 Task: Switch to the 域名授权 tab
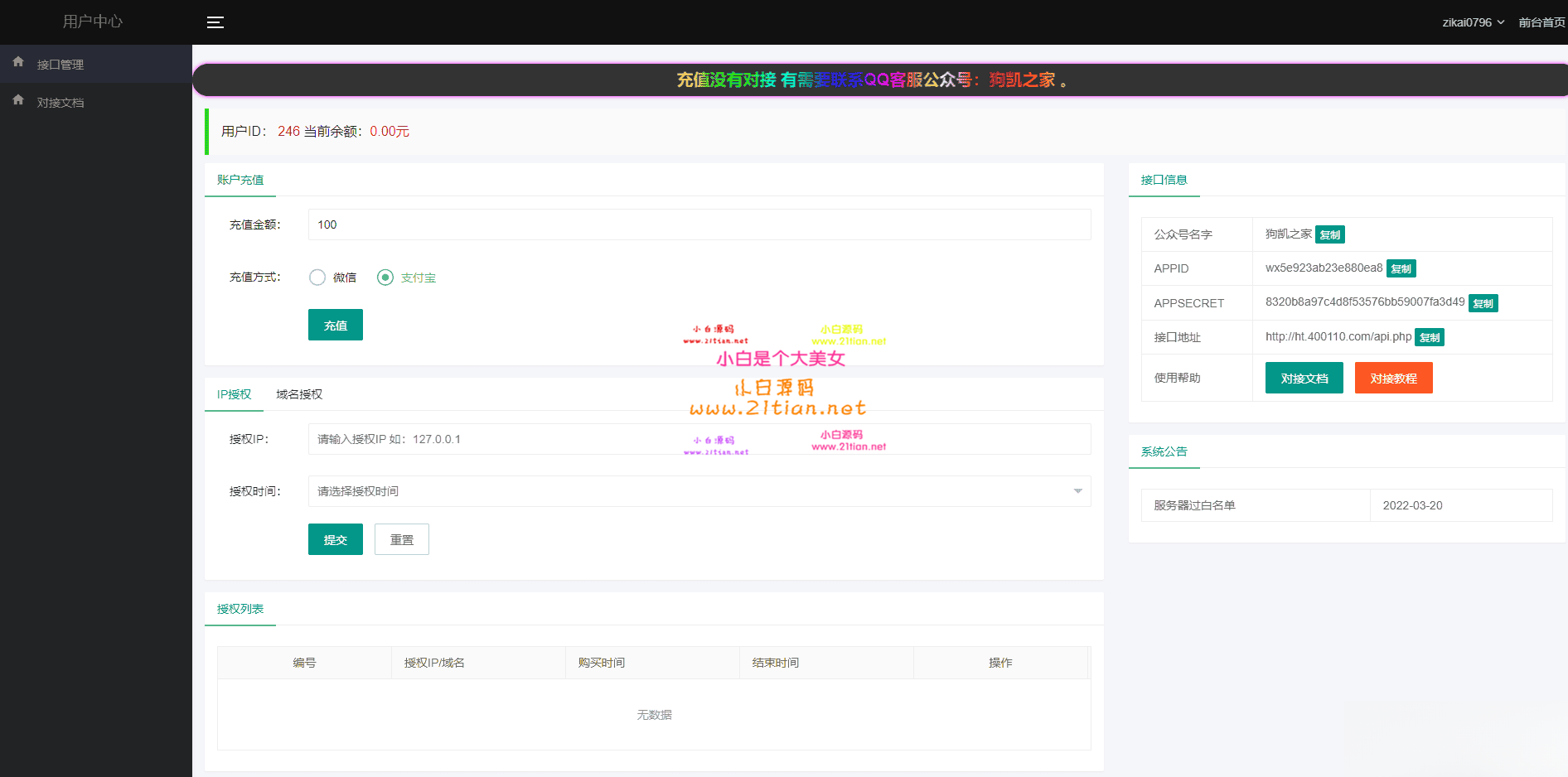pos(298,393)
